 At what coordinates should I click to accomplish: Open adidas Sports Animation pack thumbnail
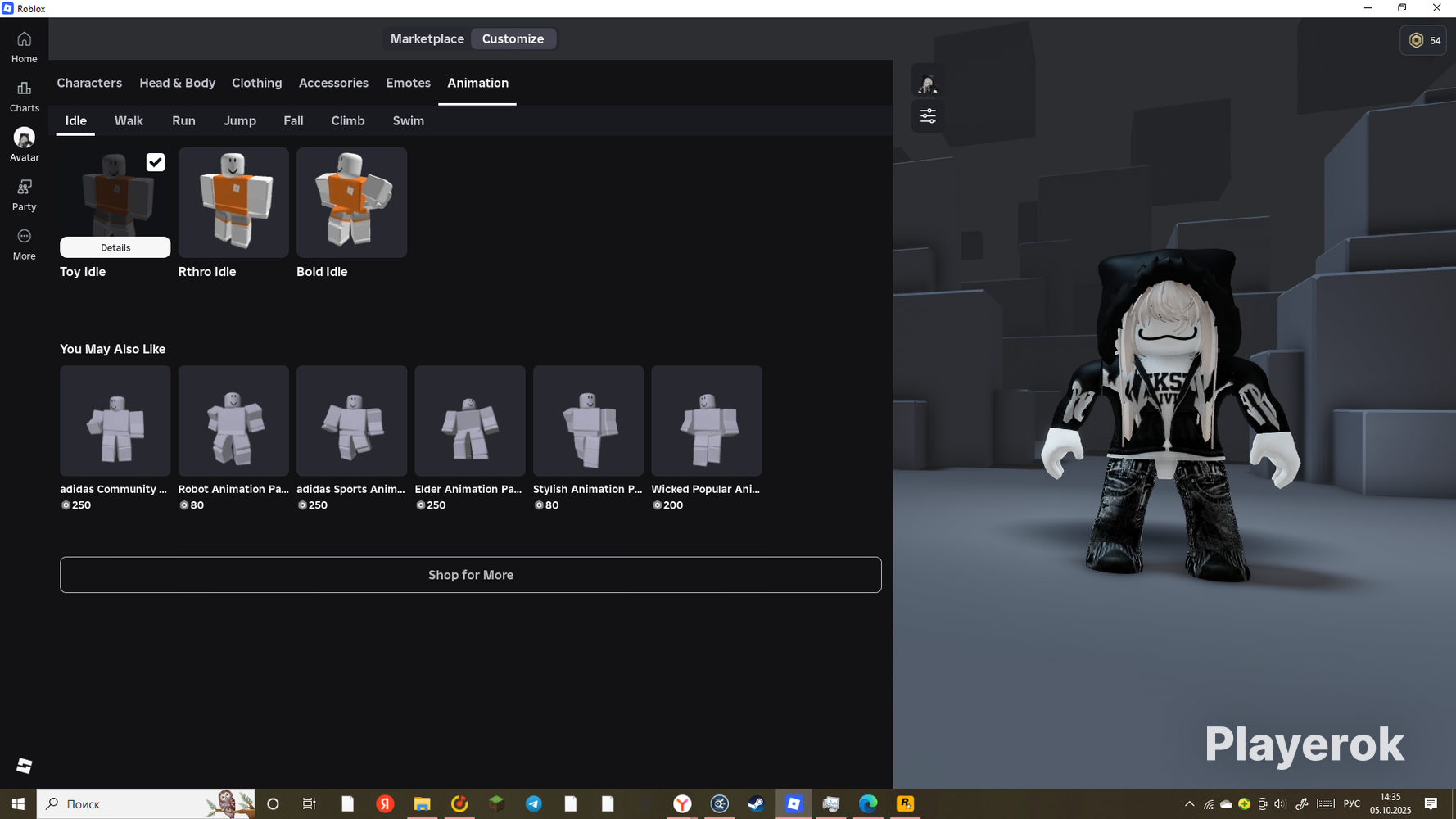pyautogui.click(x=351, y=421)
